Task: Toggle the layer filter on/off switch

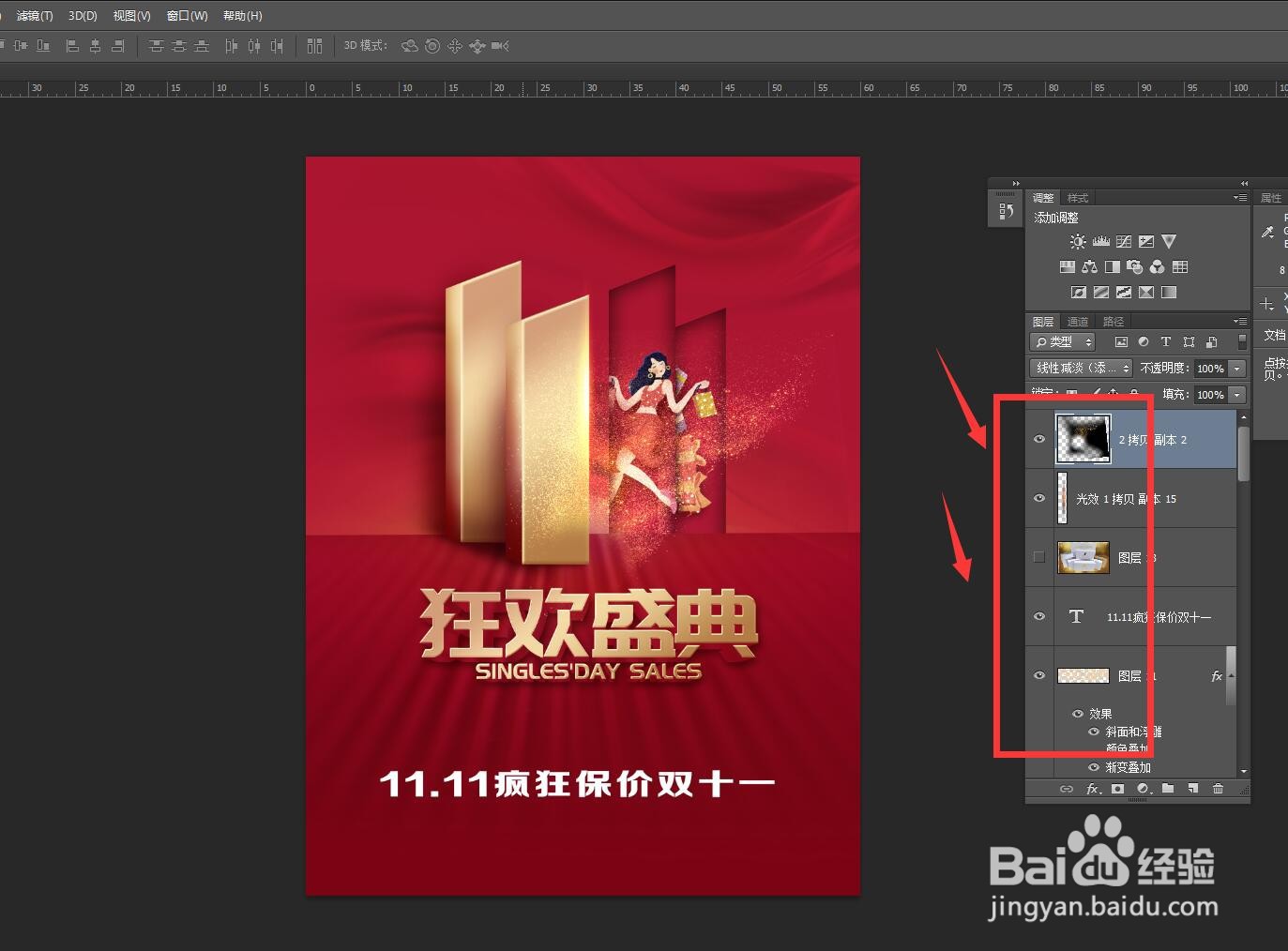Action: pos(1242,342)
